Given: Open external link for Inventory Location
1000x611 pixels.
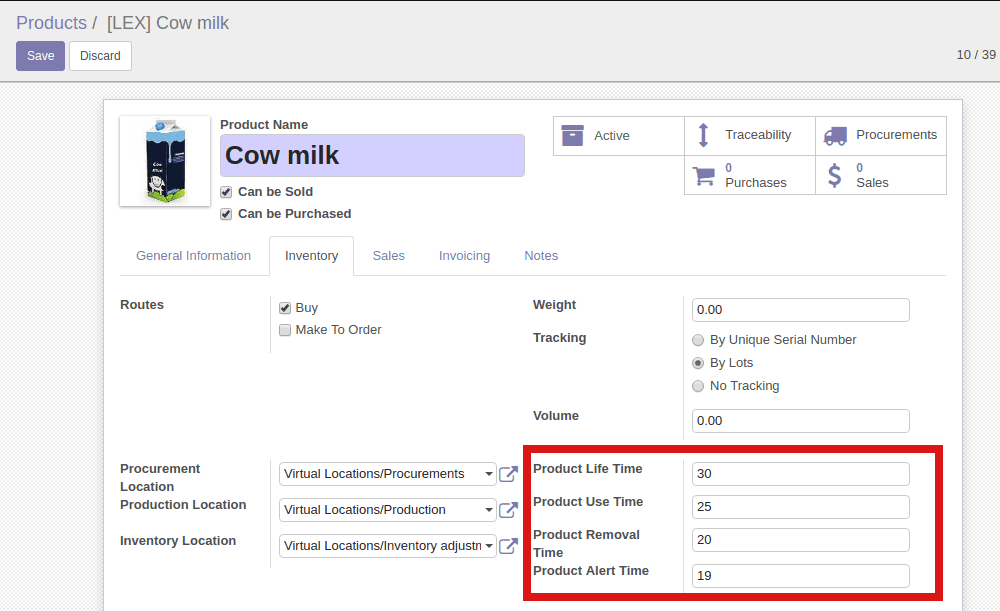Looking at the screenshot, I should tap(508, 546).
